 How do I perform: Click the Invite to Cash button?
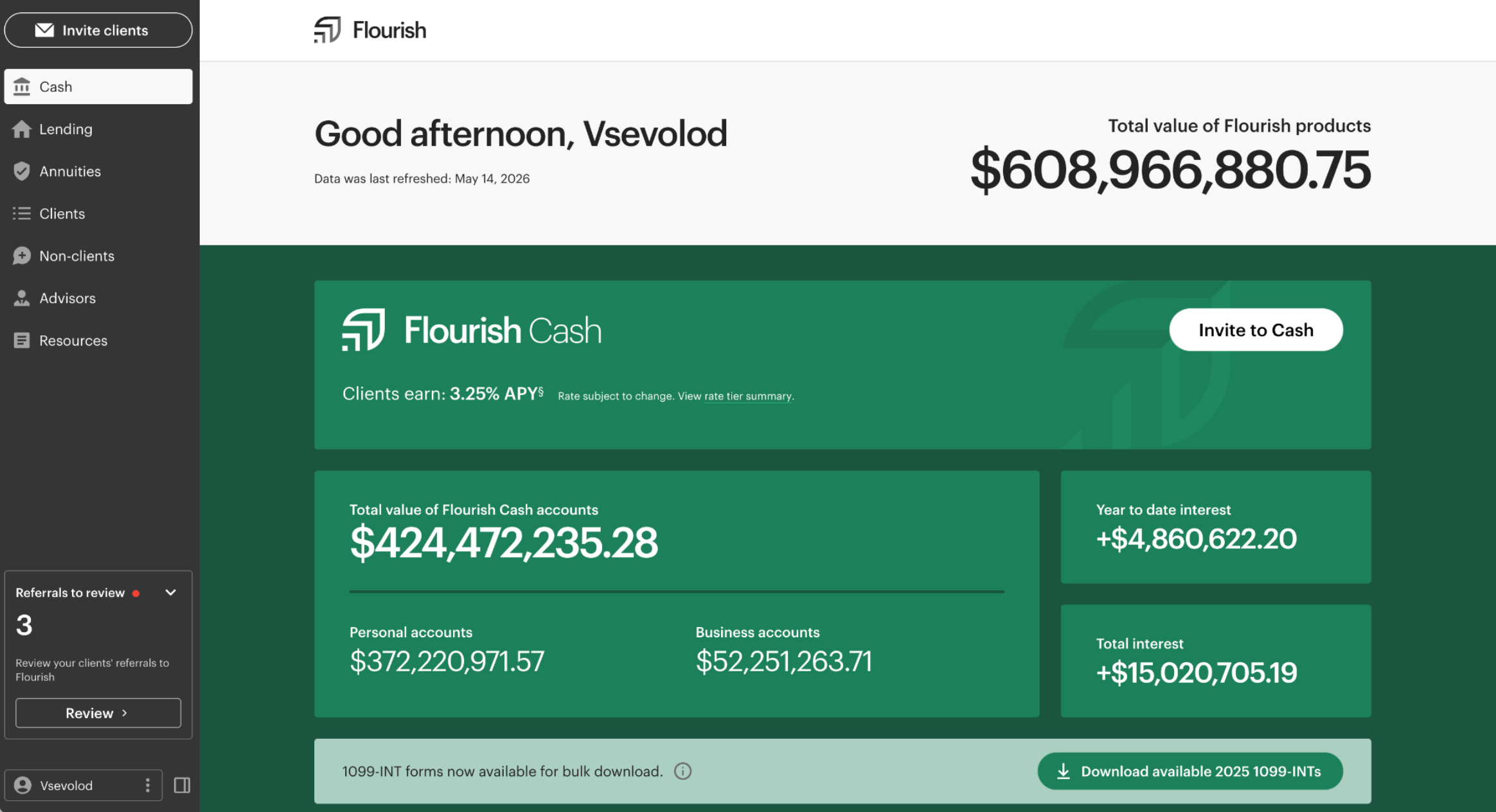tap(1256, 330)
